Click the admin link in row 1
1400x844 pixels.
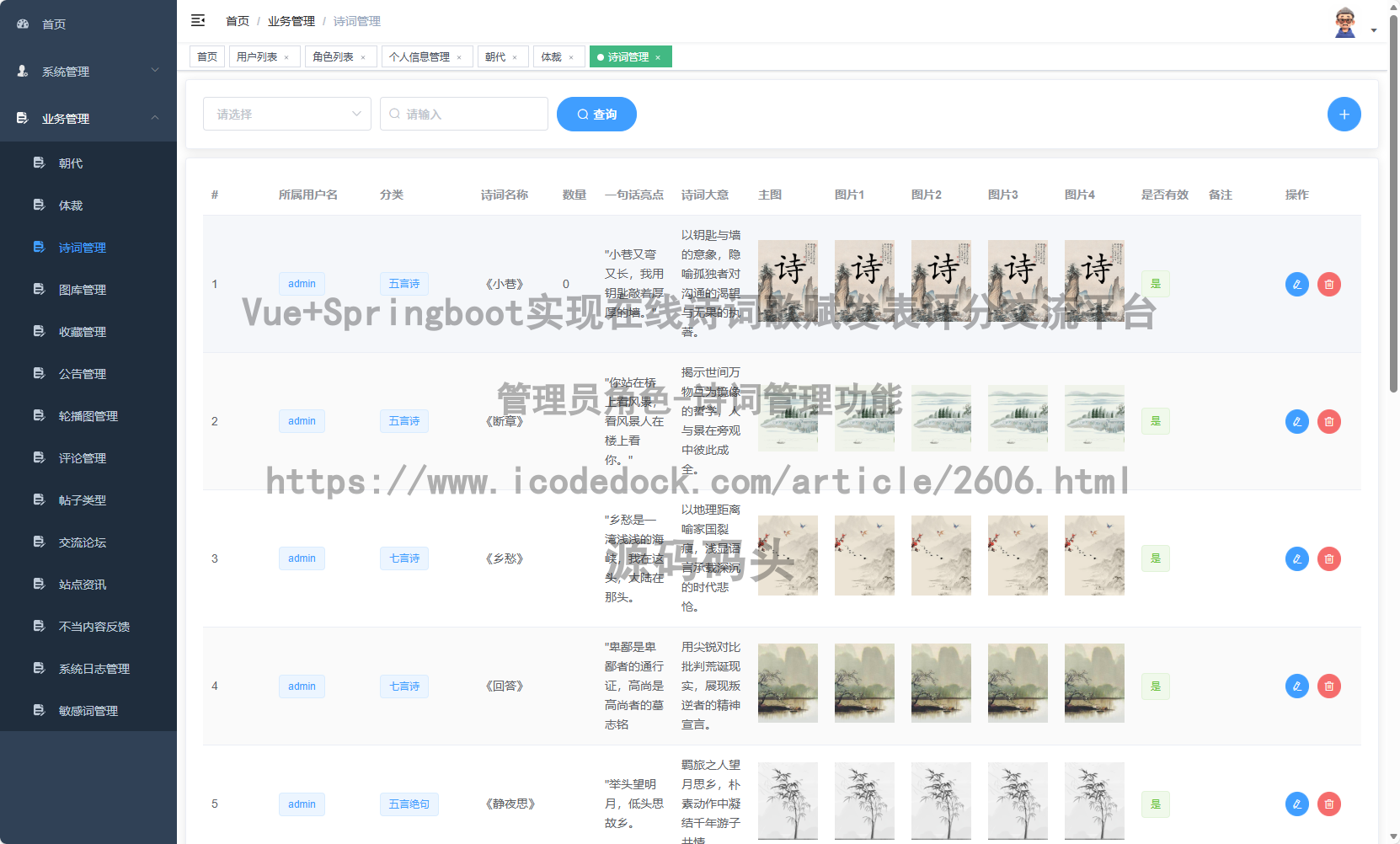(301, 284)
